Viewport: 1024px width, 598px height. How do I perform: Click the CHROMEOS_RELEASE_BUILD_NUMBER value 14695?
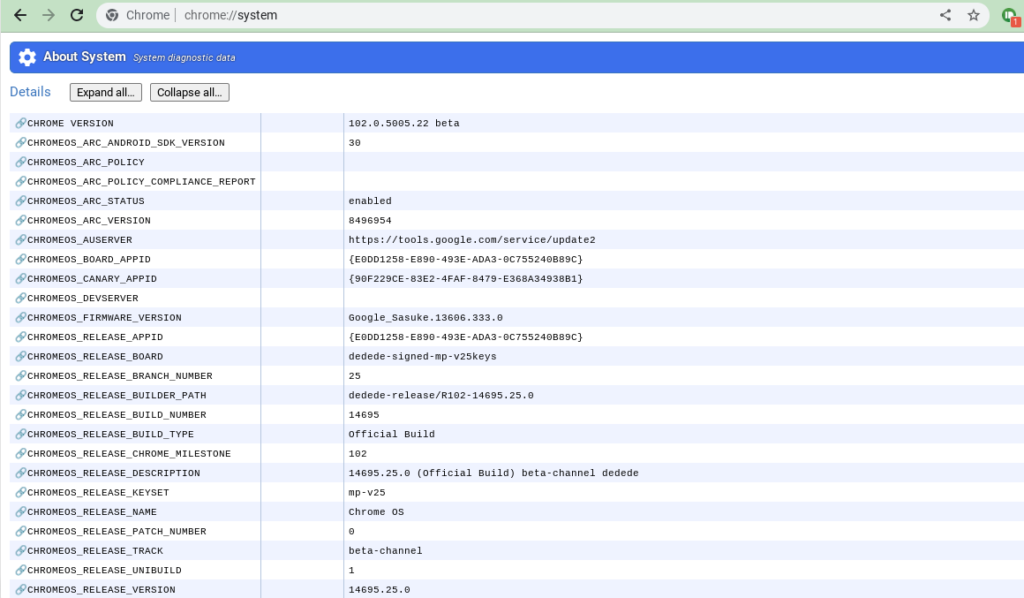pyautogui.click(x=364, y=415)
